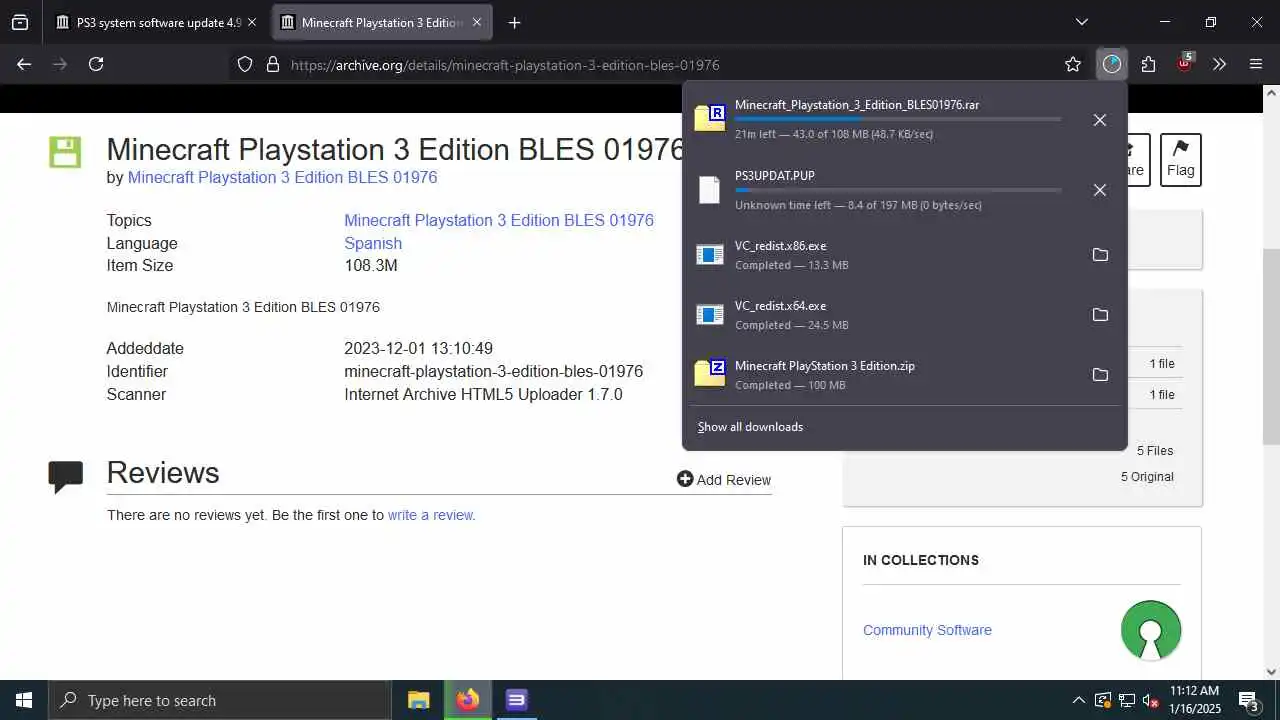Toggle the Firefox downloads toolbar button

(x=1112, y=64)
